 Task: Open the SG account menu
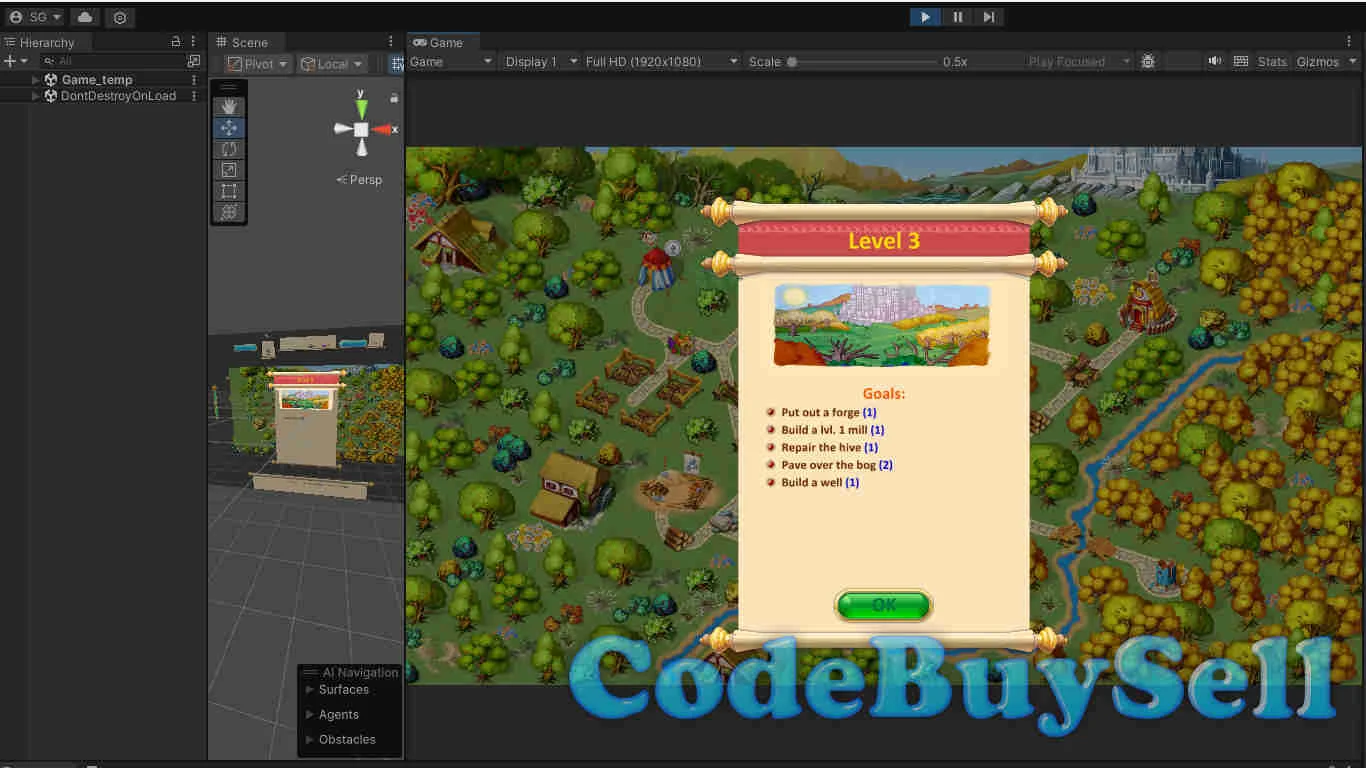point(35,17)
